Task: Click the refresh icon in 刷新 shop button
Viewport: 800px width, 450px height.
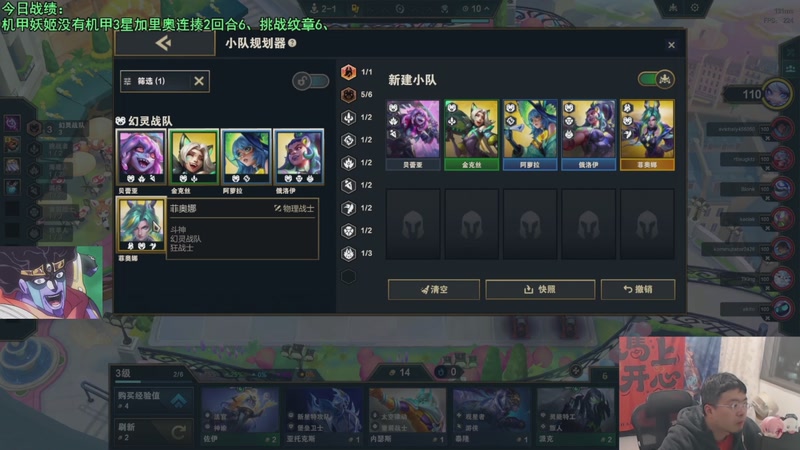Action: 178,432
